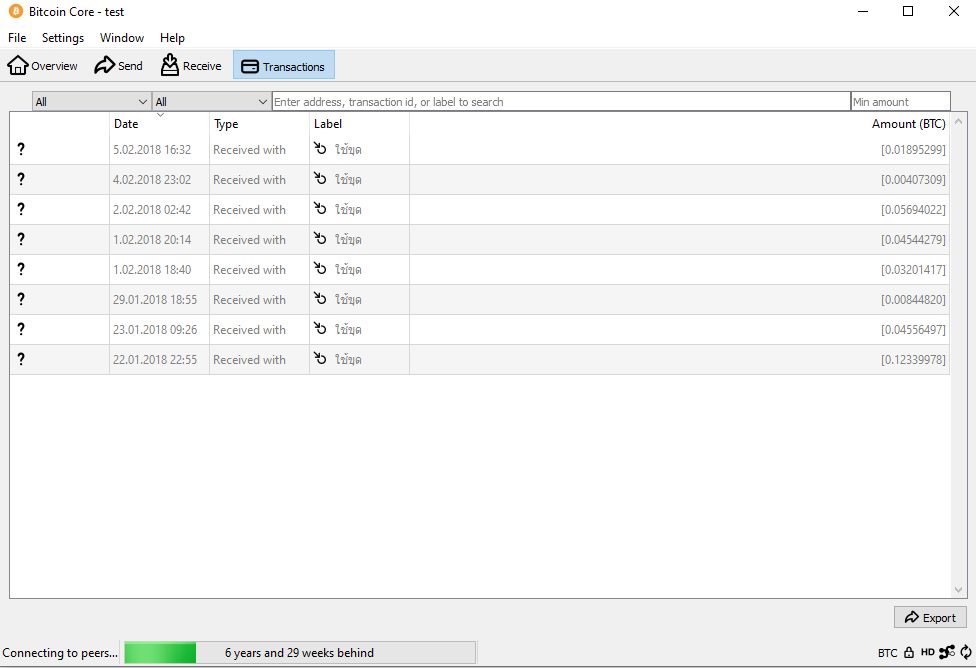
Task: Select amount [0.04556497]
Action: point(913,329)
